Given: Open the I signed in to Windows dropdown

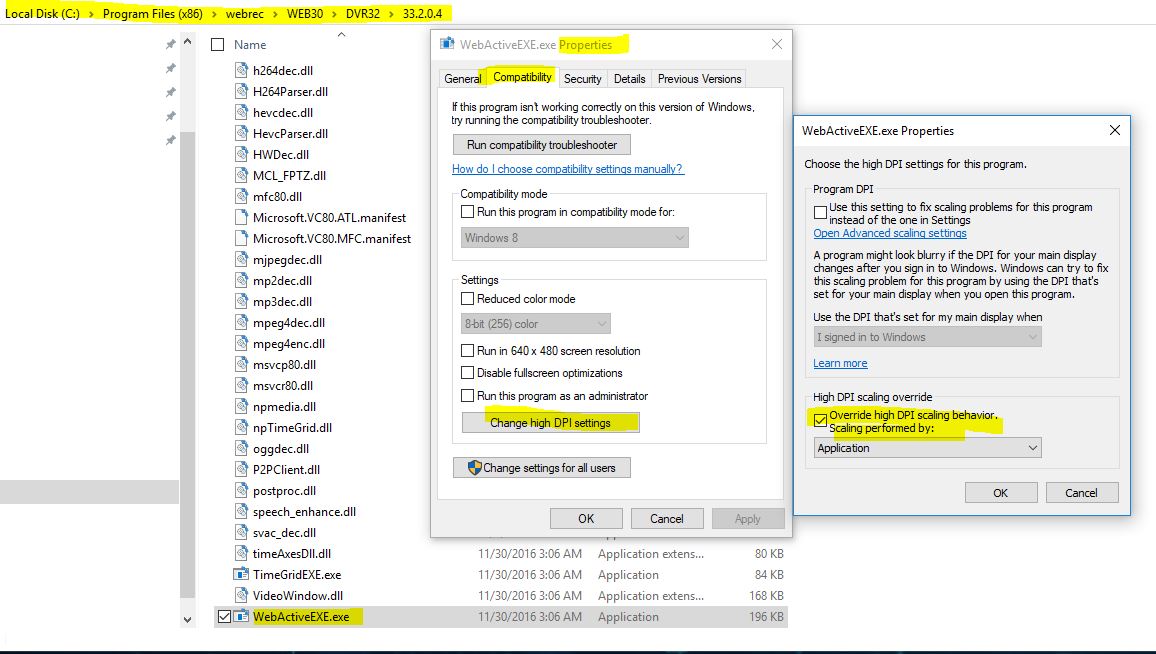Looking at the screenshot, I should click(x=927, y=337).
